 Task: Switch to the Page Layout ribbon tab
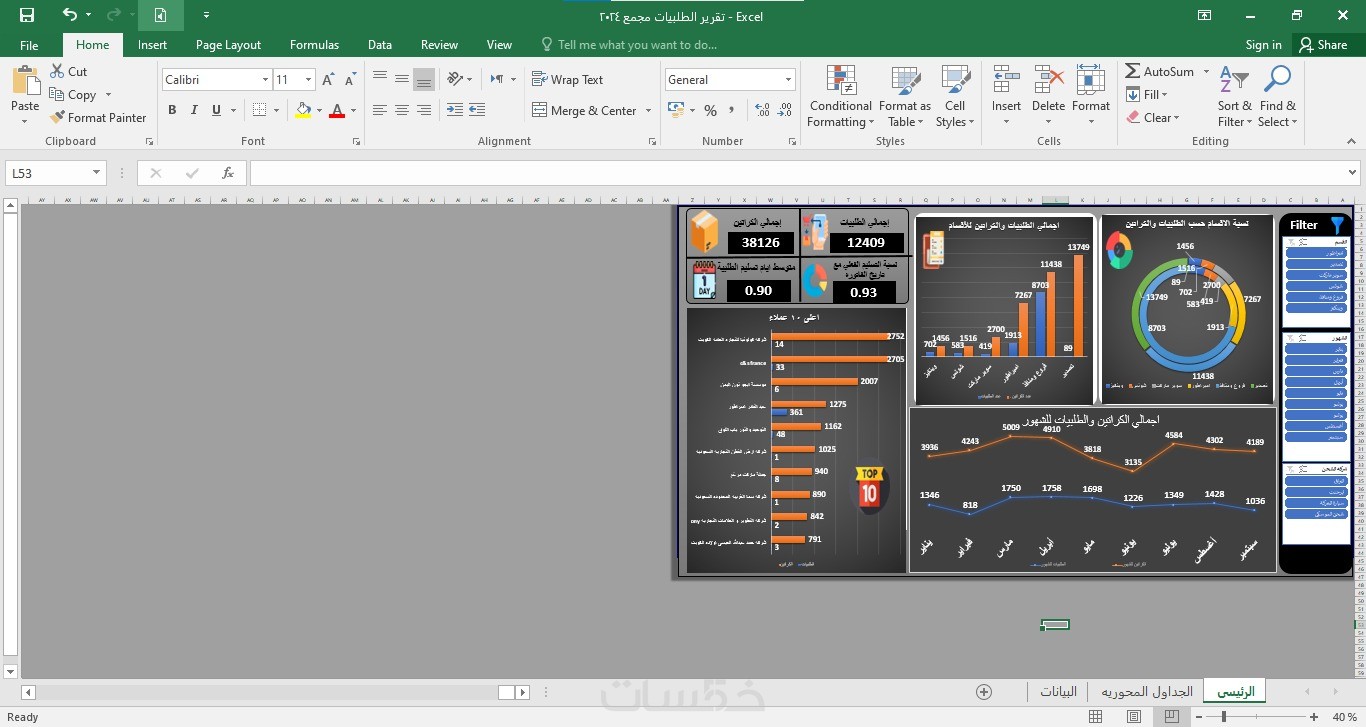[228, 45]
